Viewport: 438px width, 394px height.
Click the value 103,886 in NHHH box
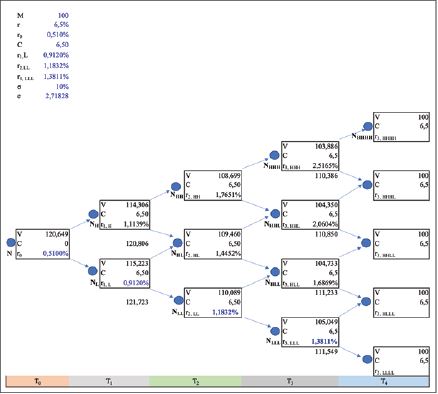click(x=326, y=146)
